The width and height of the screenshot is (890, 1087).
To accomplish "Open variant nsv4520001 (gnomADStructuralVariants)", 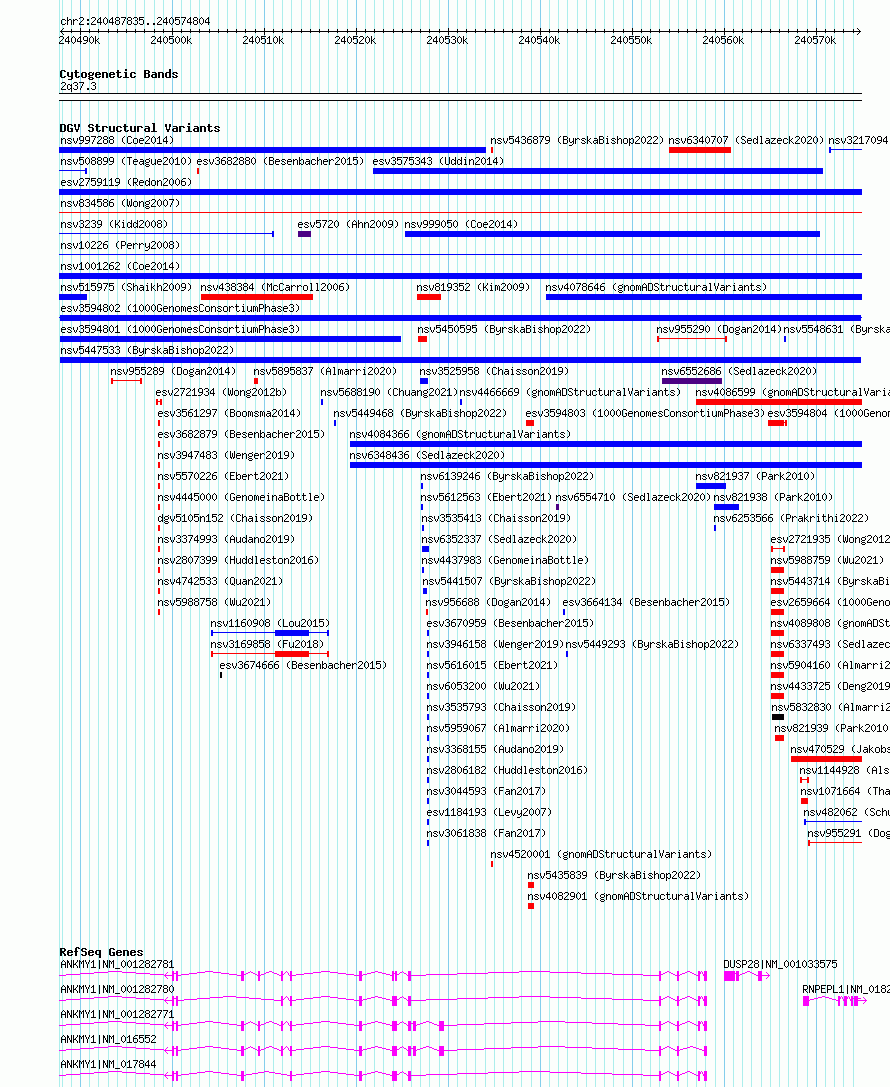I will pyautogui.click(x=601, y=854).
